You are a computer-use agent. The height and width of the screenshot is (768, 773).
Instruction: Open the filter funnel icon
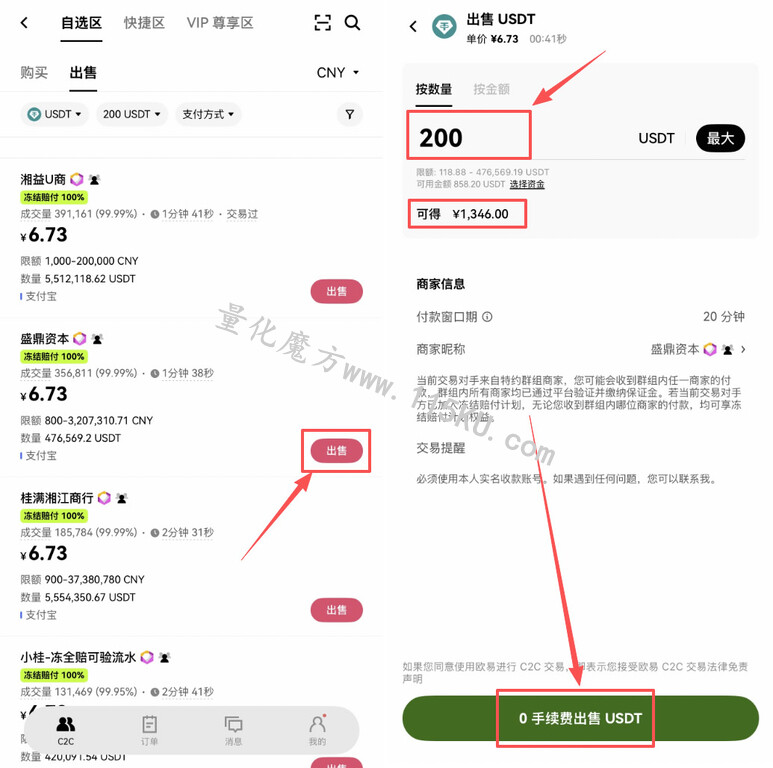tap(350, 114)
